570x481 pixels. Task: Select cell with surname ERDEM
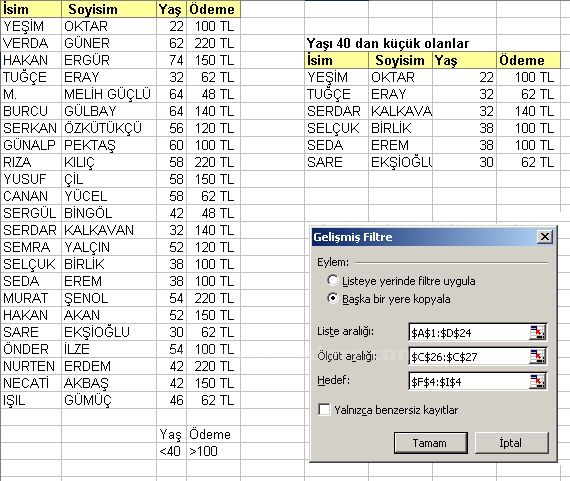coord(109,366)
